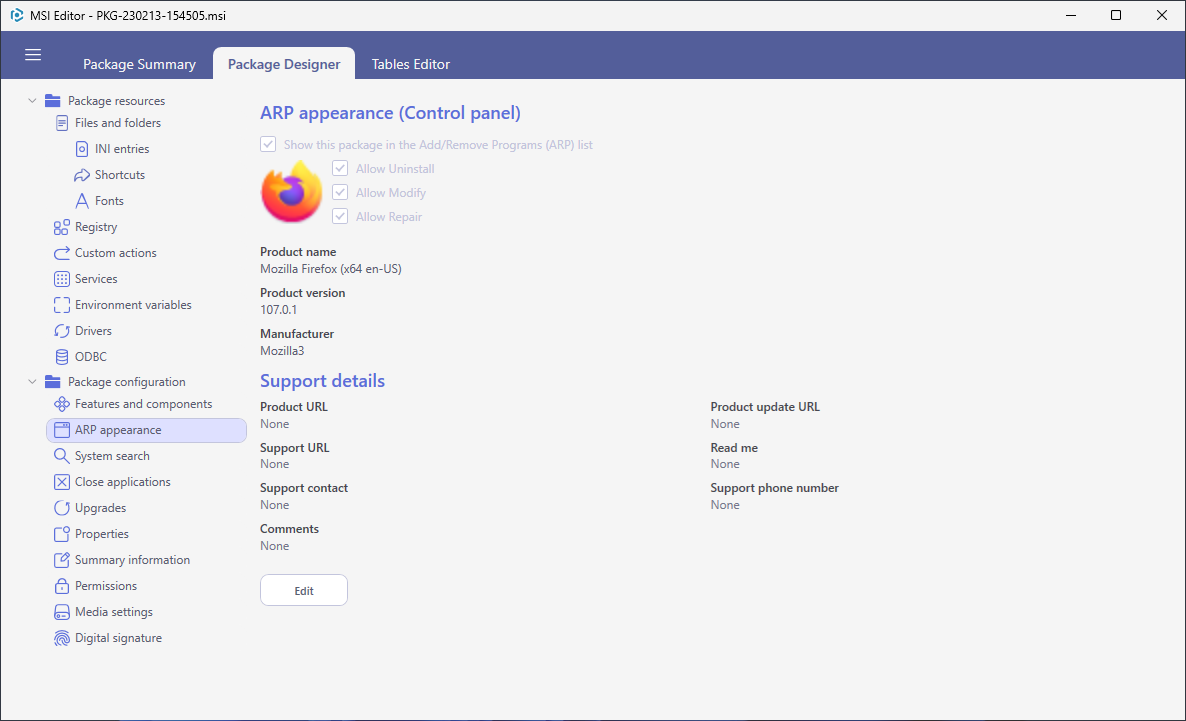Click the 'Support contact' label
Viewport: 1186px width, 721px height.
click(x=304, y=488)
